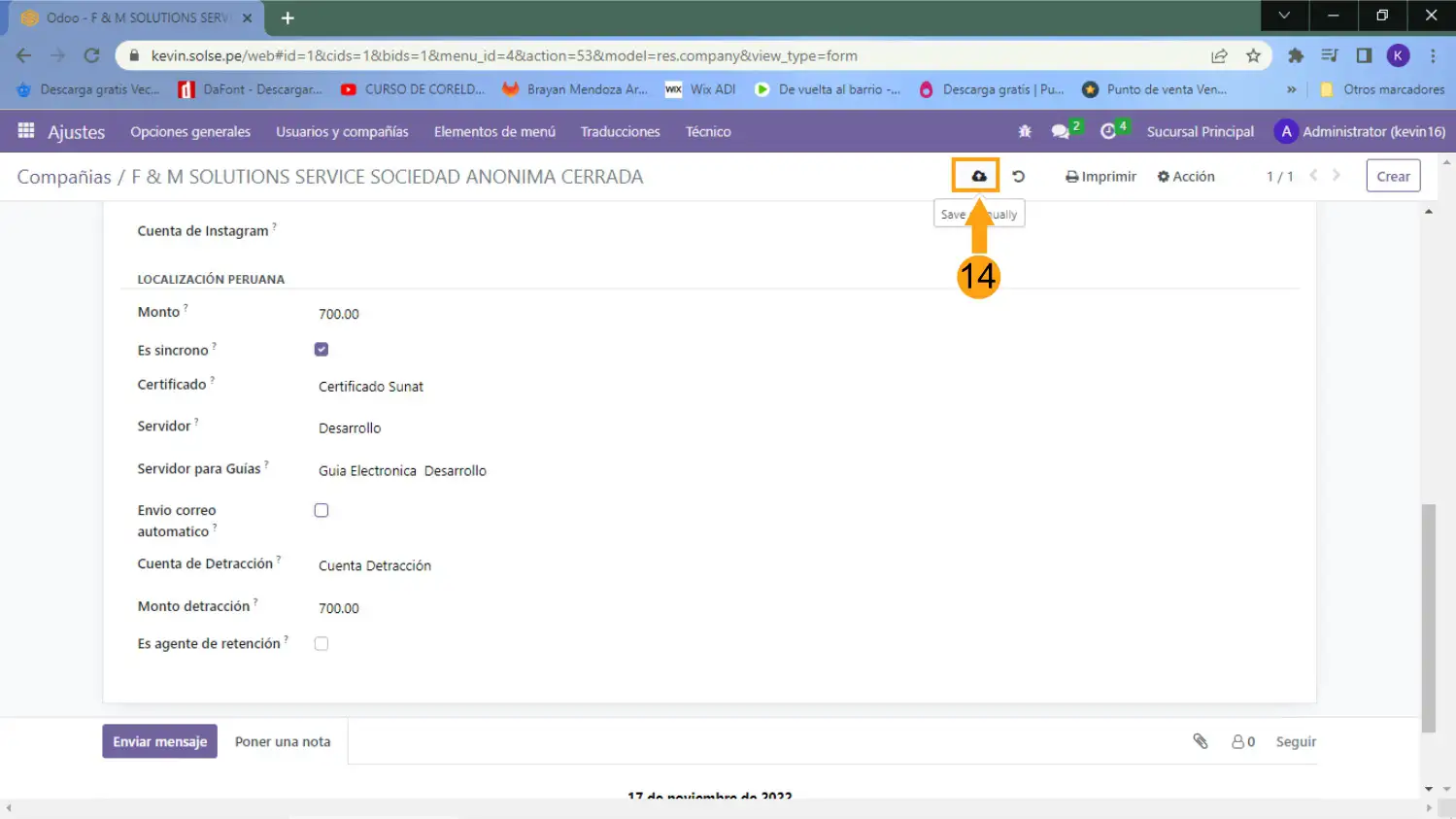This screenshot has height=819, width=1456.
Task: Click the form vertical scrollbar
Action: point(1428,618)
